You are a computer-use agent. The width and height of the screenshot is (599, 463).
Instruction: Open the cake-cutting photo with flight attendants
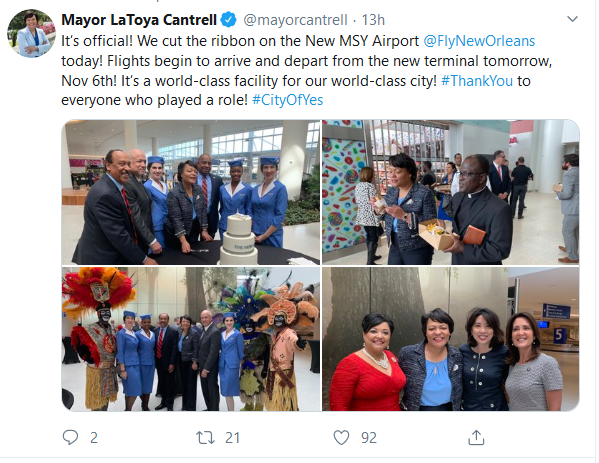point(191,192)
